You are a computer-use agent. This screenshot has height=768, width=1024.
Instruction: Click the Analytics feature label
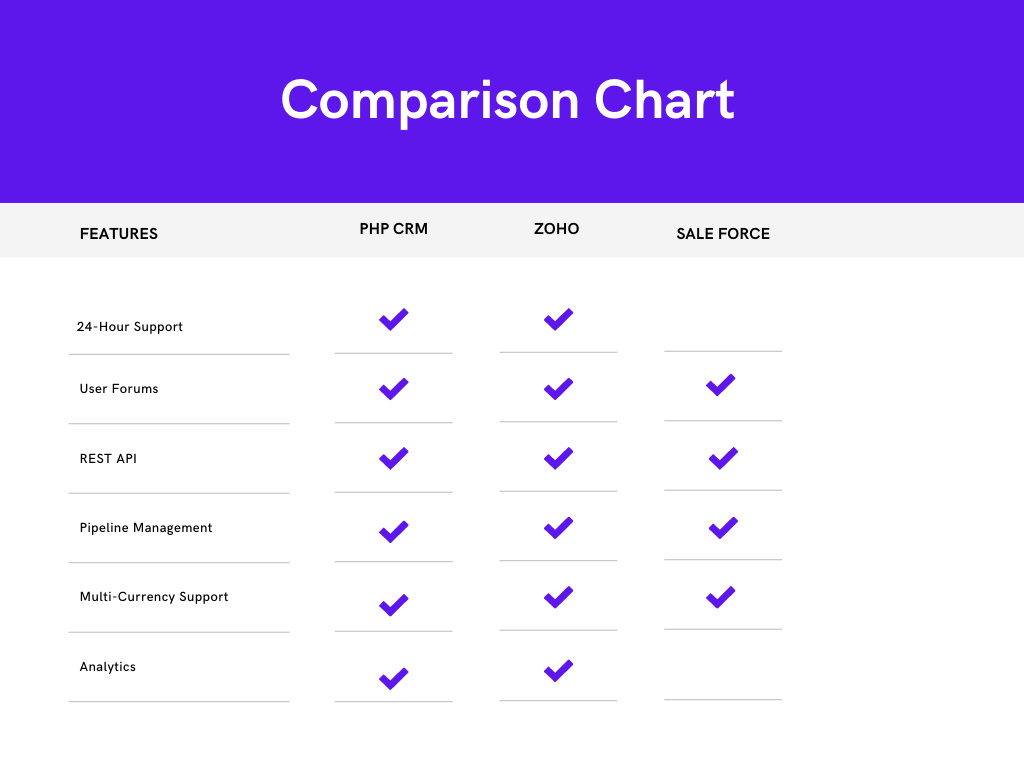click(x=108, y=667)
